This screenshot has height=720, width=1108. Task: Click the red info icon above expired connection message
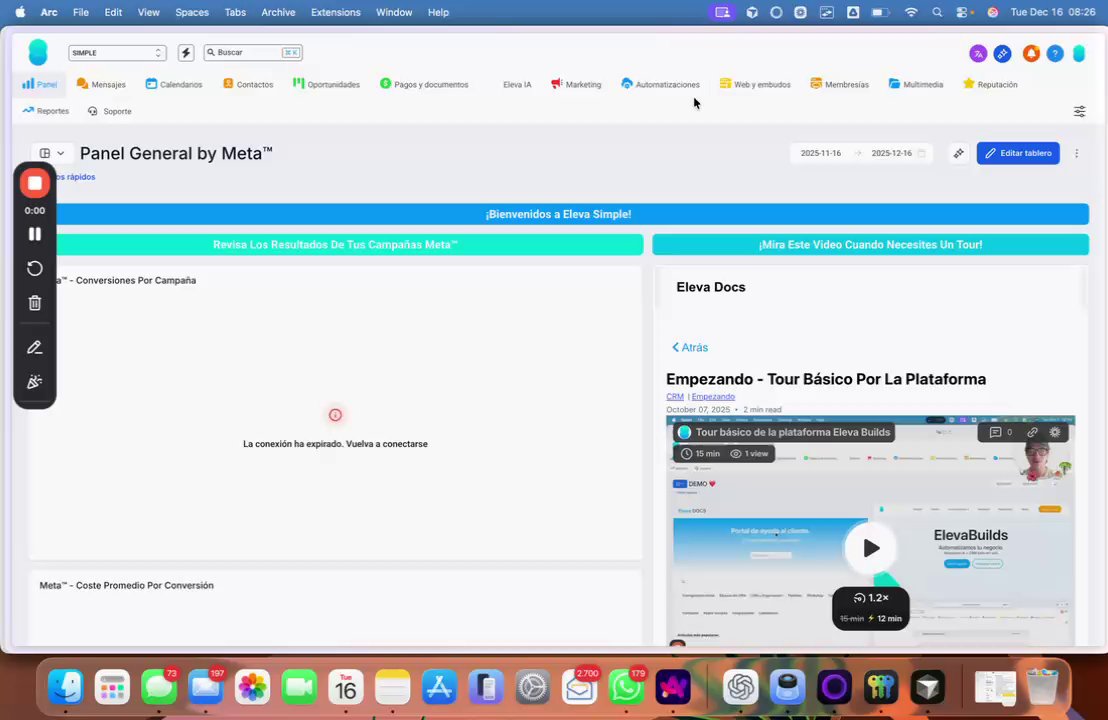335,415
